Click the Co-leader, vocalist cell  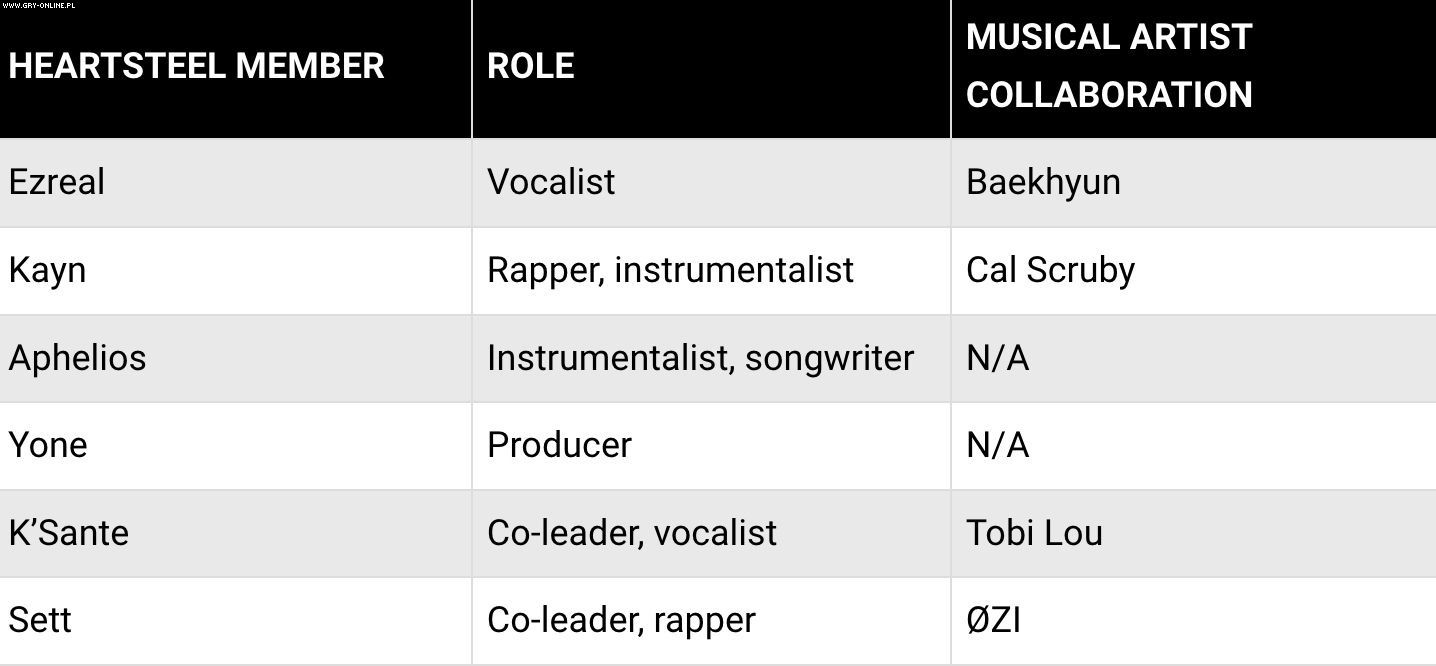pyautogui.click(x=632, y=533)
